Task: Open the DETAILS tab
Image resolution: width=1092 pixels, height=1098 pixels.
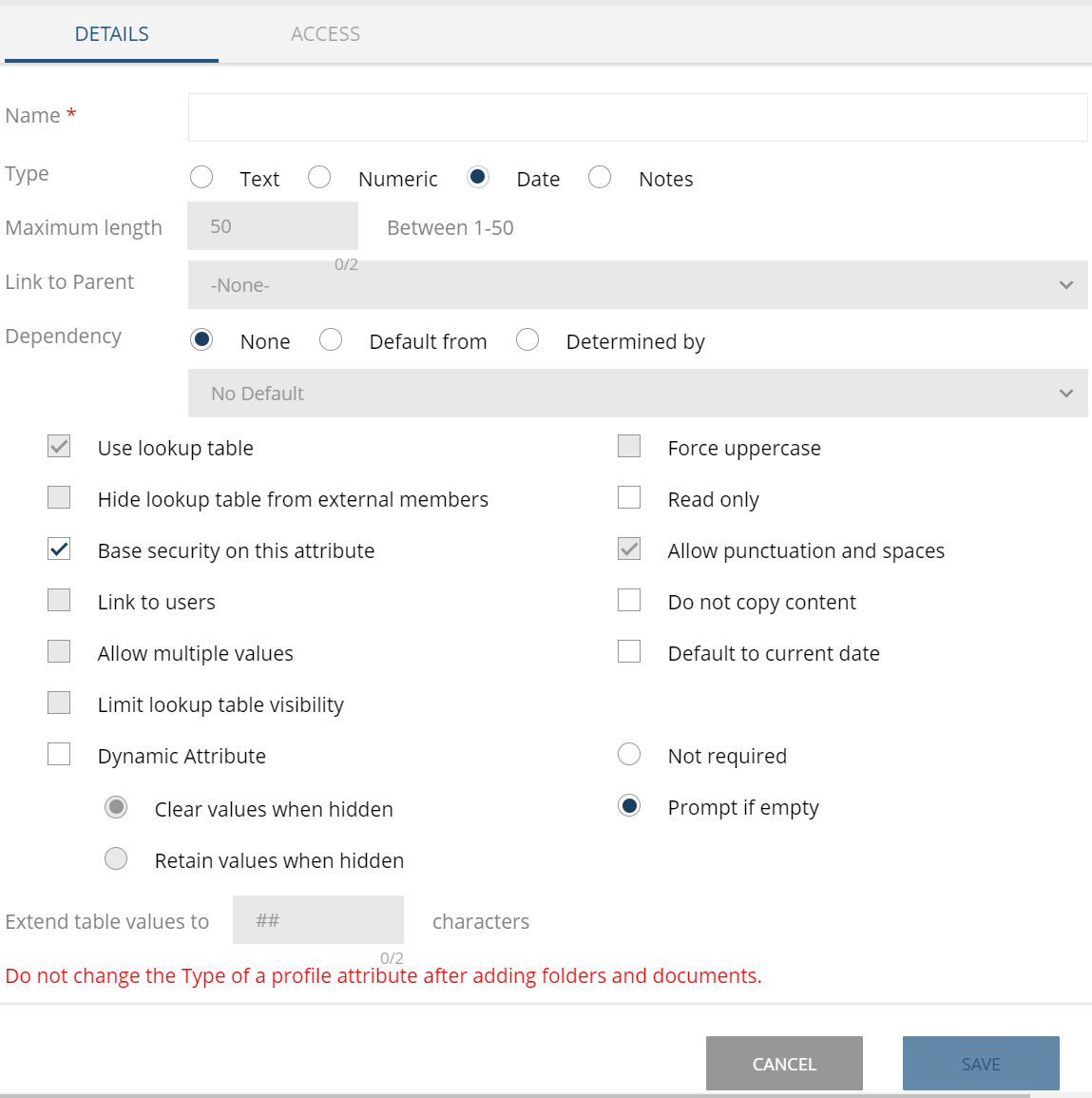Action: pyautogui.click(x=111, y=34)
